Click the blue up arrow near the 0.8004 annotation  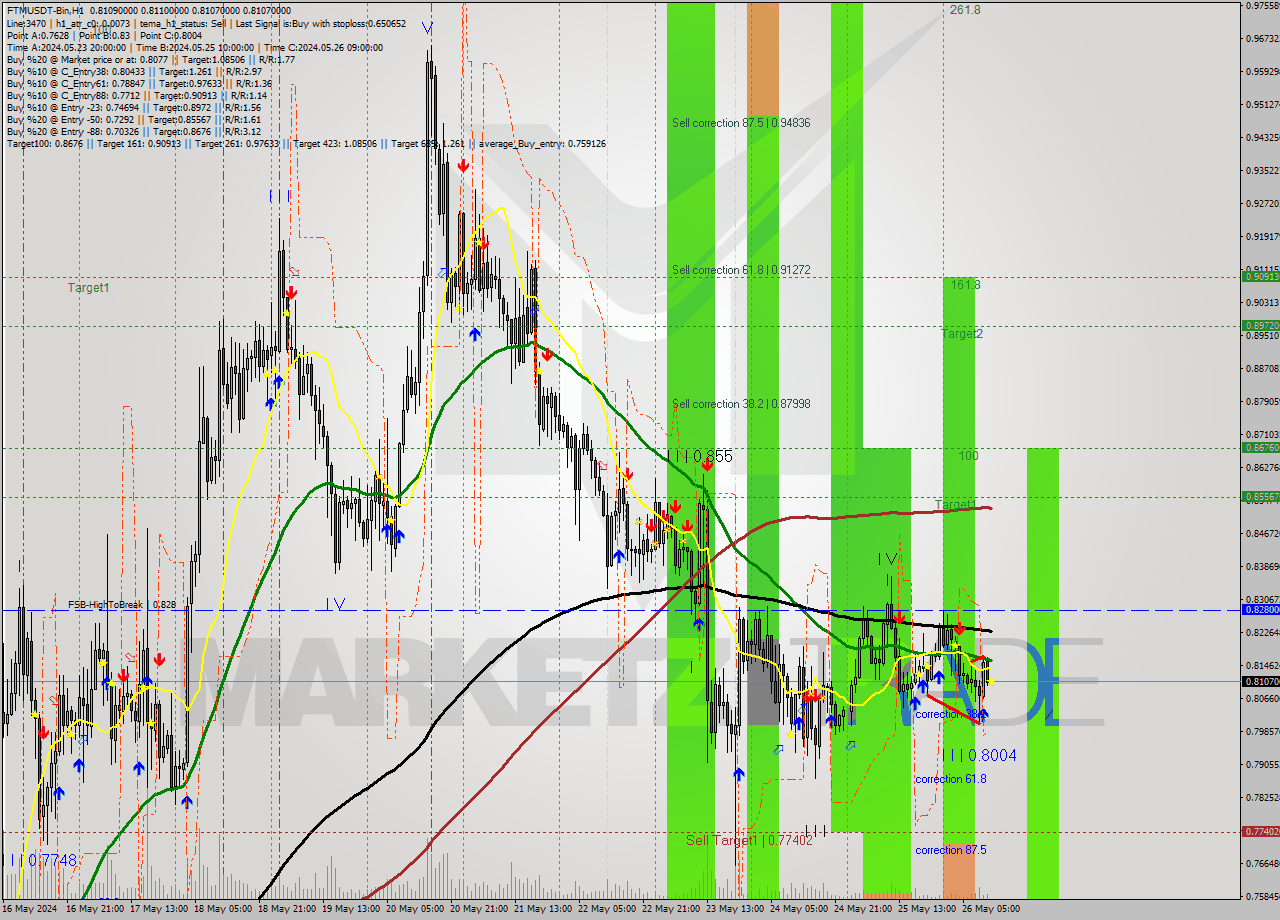click(984, 714)
